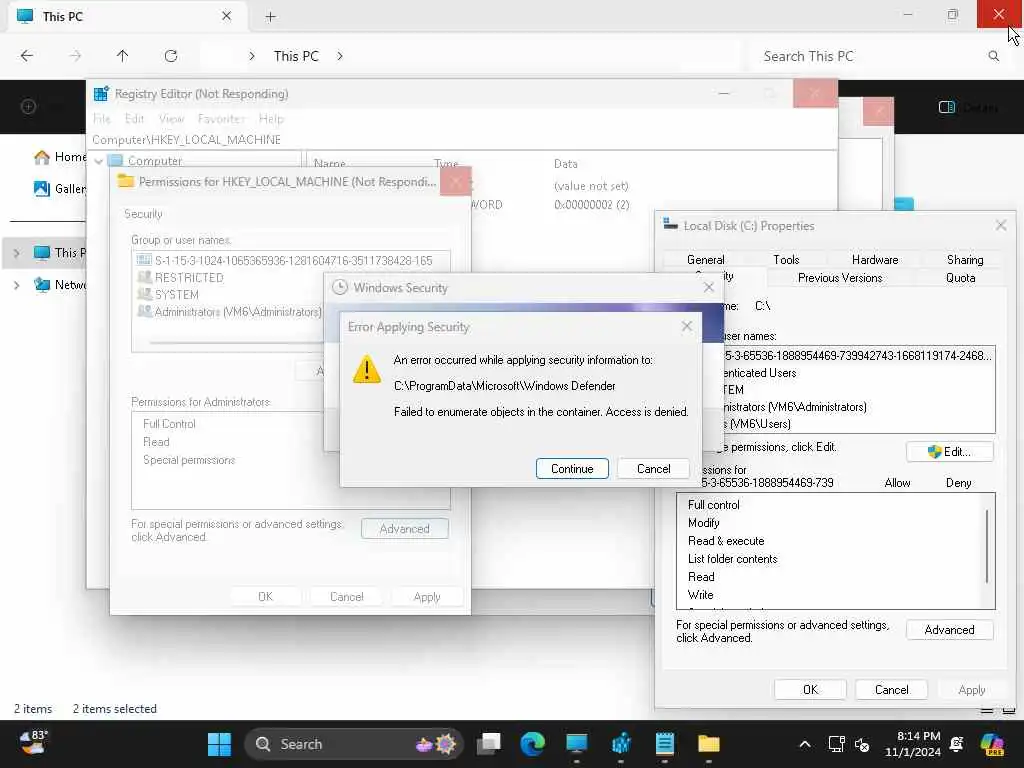Click Cancel in Local Disk Properties
Image resolution: width=1024 pixels, height=768 pixels.
pos(891,690)
